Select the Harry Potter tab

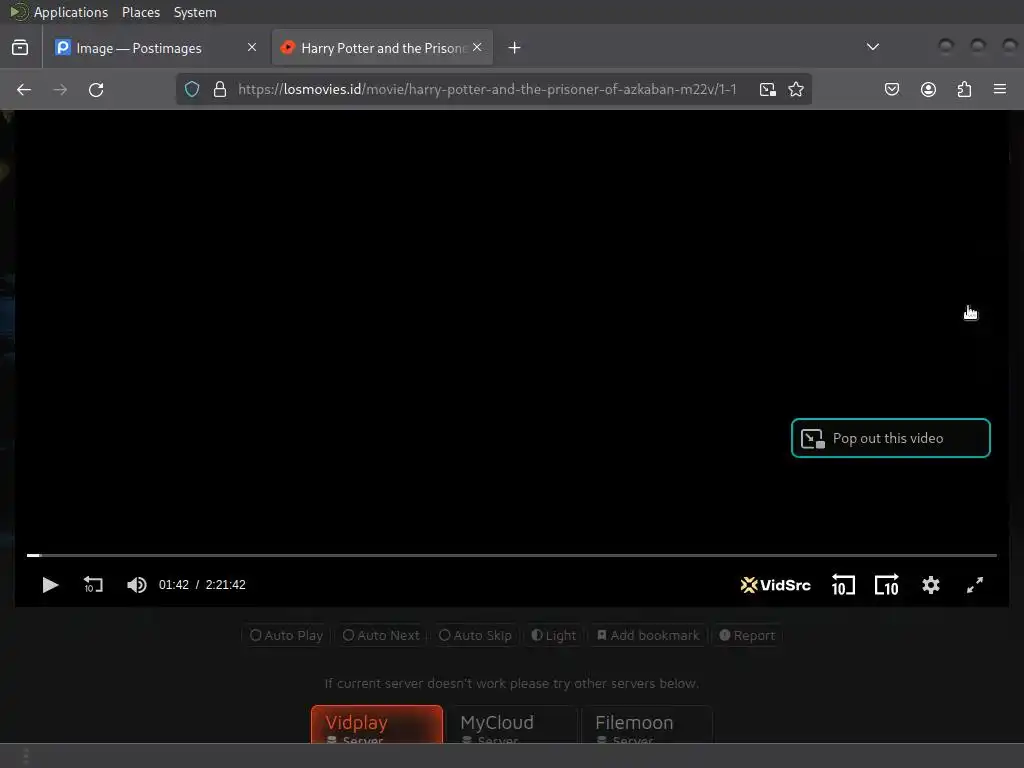coord(382,48)
